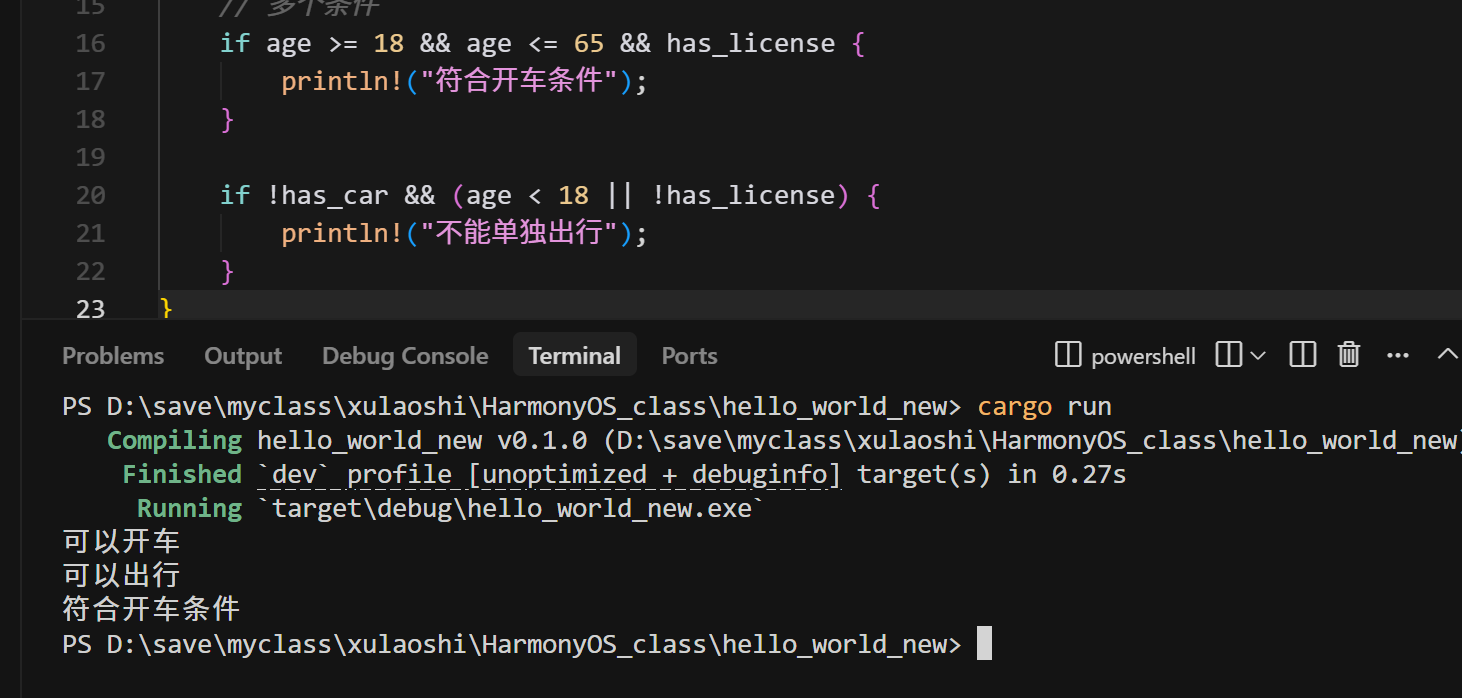Click line number 18 in the gutter
The width and height of the screenshot is (1462, 698).
tap(90, 119)
